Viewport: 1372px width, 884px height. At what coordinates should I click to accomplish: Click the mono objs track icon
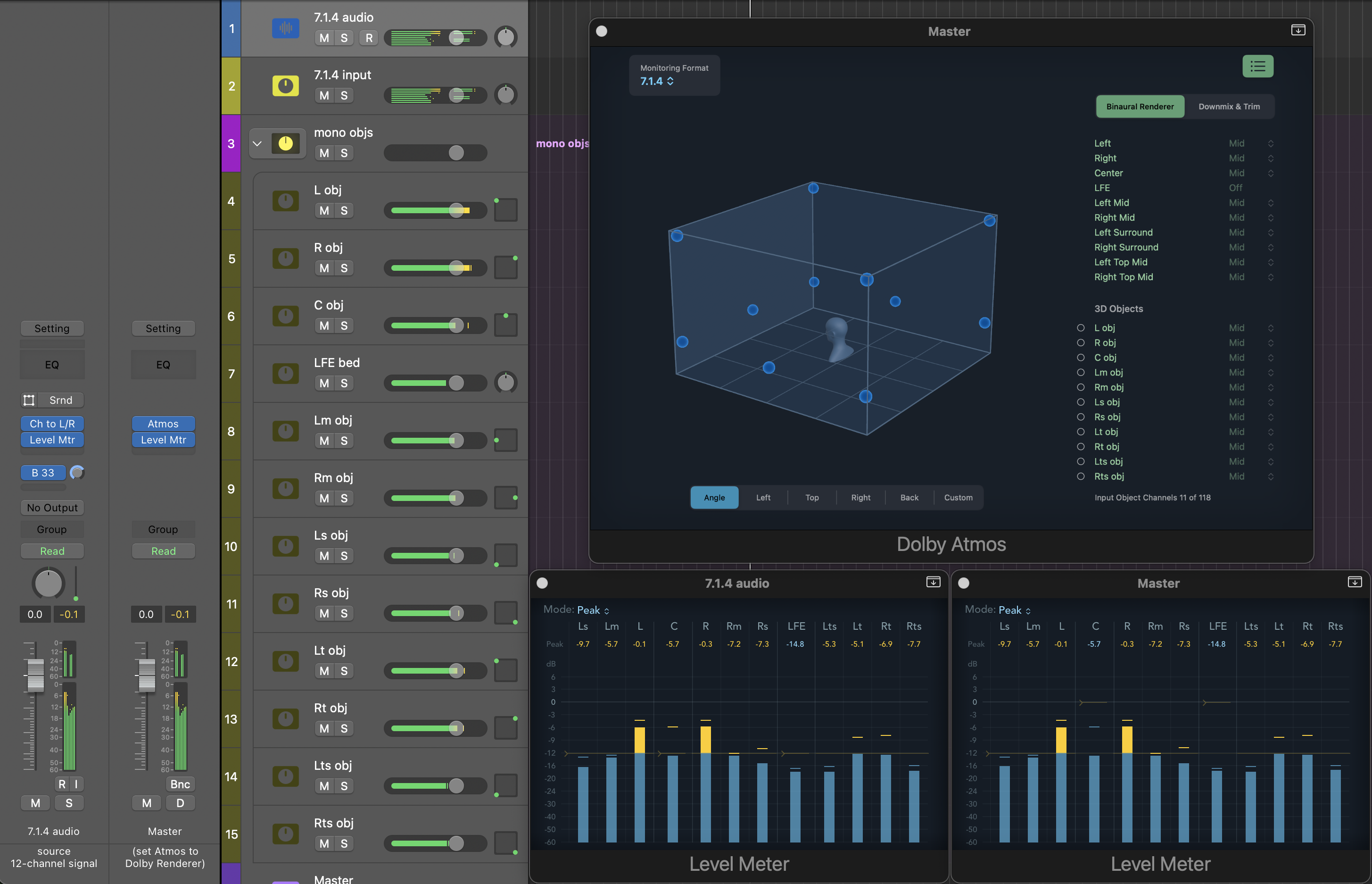click(x=286, y=143)
